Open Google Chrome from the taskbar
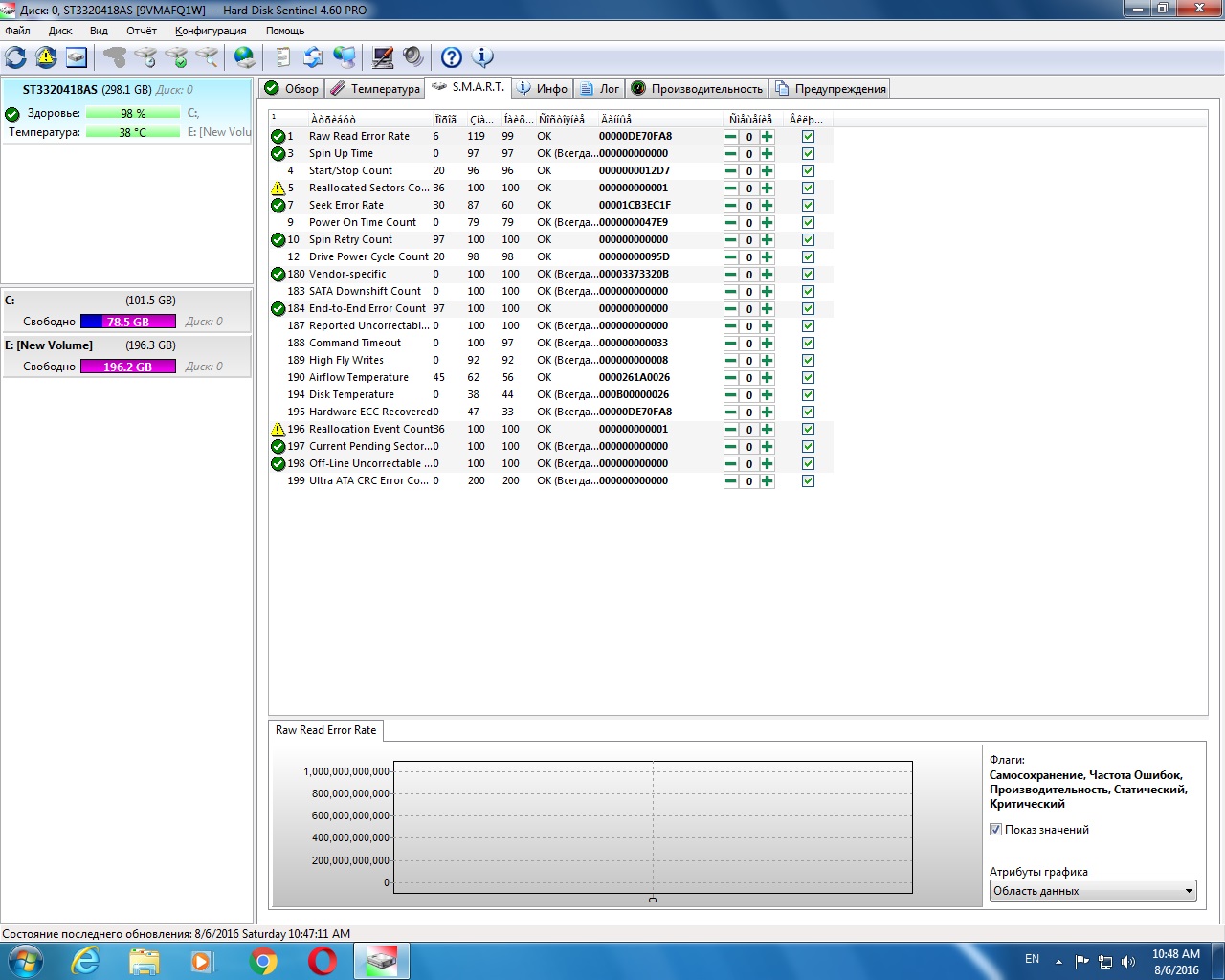Image resolution: width=1225 pixels, height=980 pixels. pyautogui.click(x=263, y=961)
